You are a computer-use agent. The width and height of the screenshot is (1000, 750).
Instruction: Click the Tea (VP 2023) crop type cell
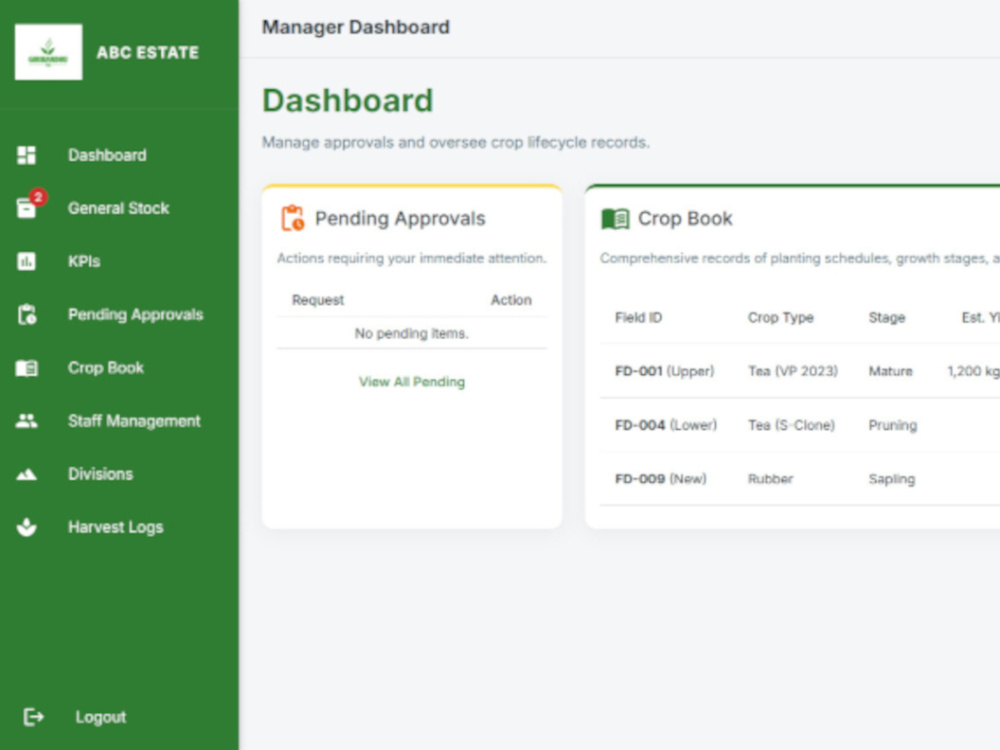[793, 371]
